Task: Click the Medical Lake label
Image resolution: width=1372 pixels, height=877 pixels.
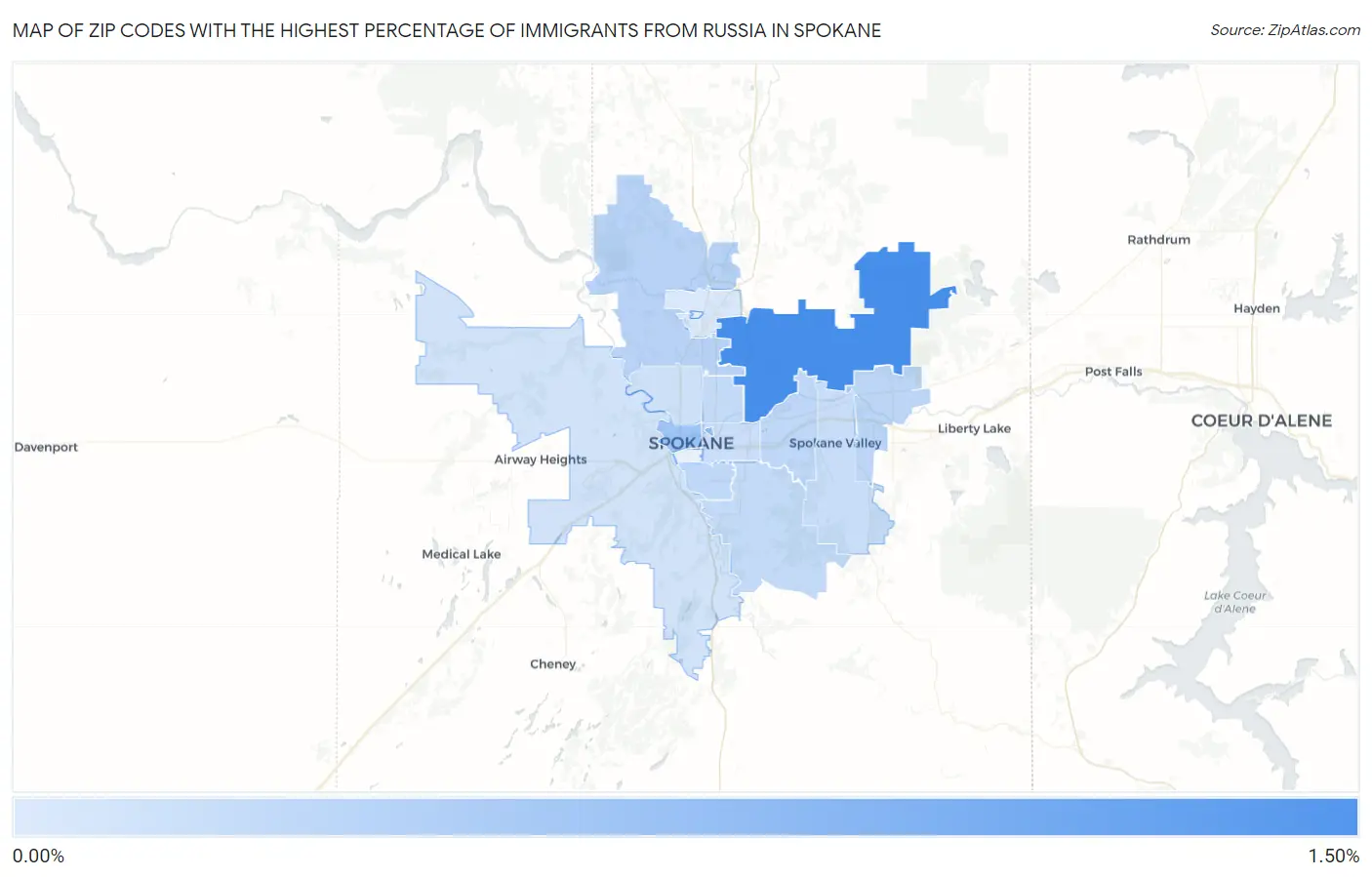Action: pyautogui.click(x=461, y=554)
